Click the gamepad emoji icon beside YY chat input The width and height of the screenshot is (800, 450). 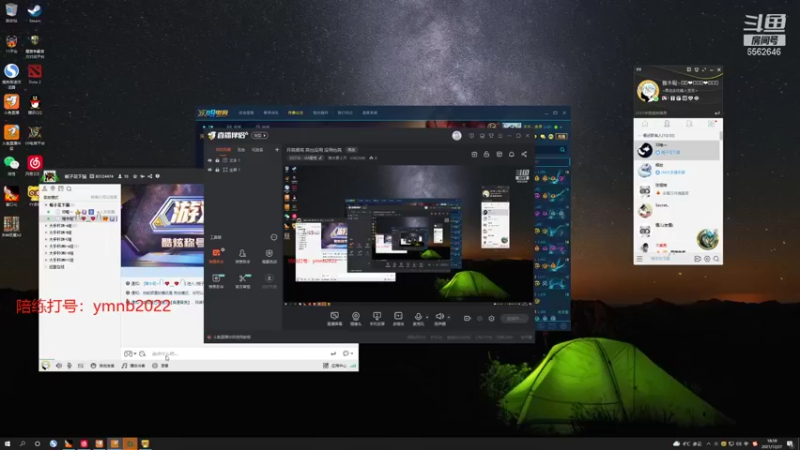point(128,354)
